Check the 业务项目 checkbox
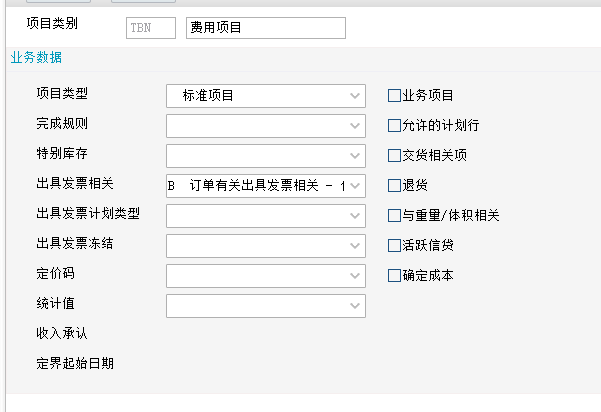 [x=394, y=95]
